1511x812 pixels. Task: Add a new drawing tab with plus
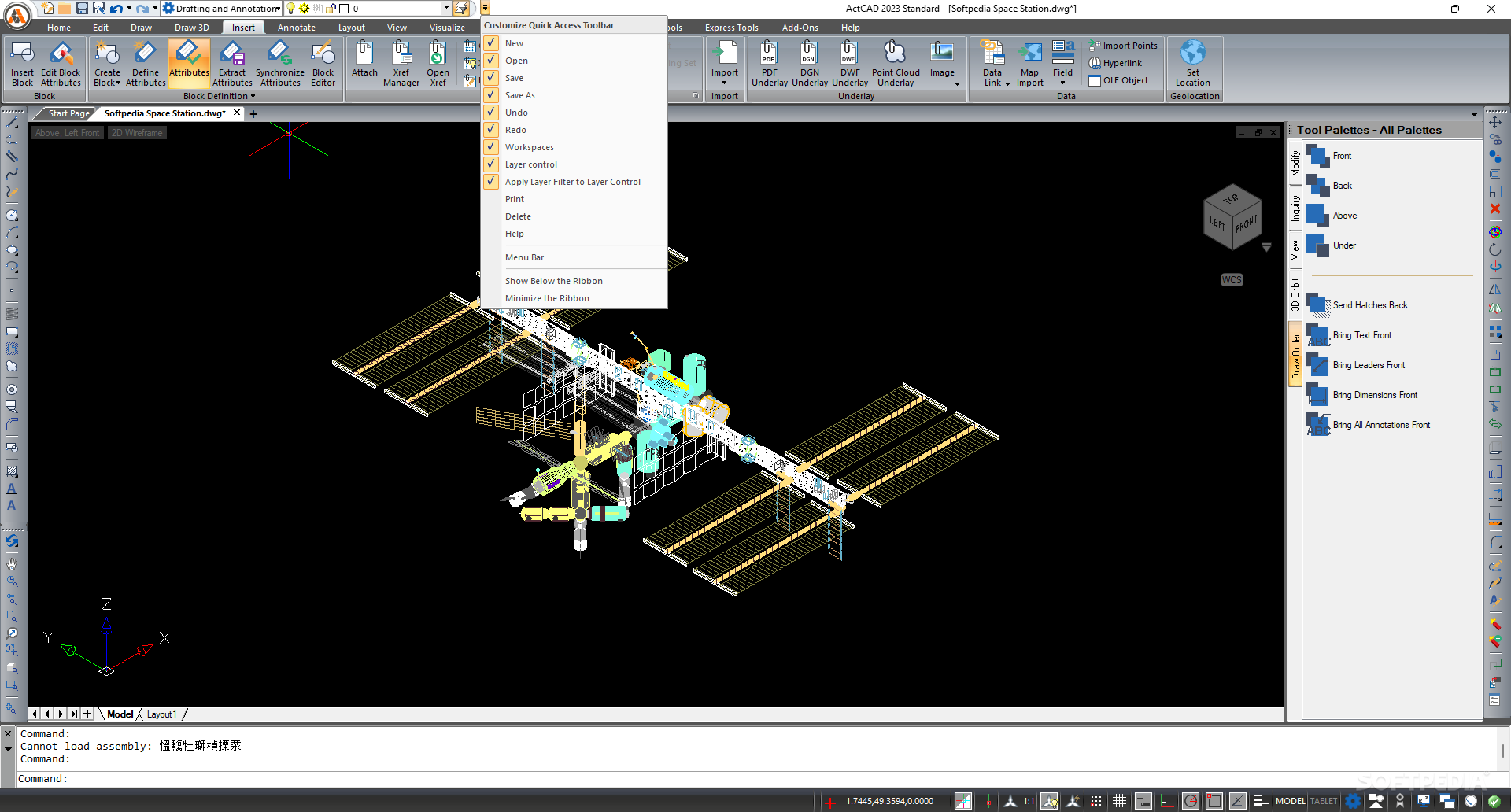click(x=253, y=114)
